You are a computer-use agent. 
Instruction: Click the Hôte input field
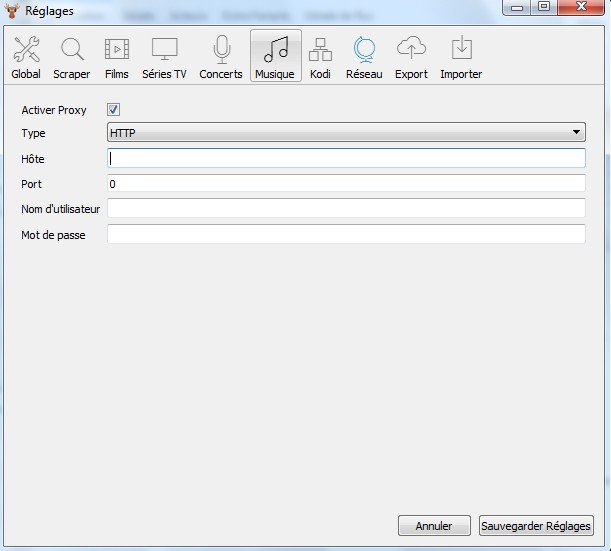[x=345, y=158]
